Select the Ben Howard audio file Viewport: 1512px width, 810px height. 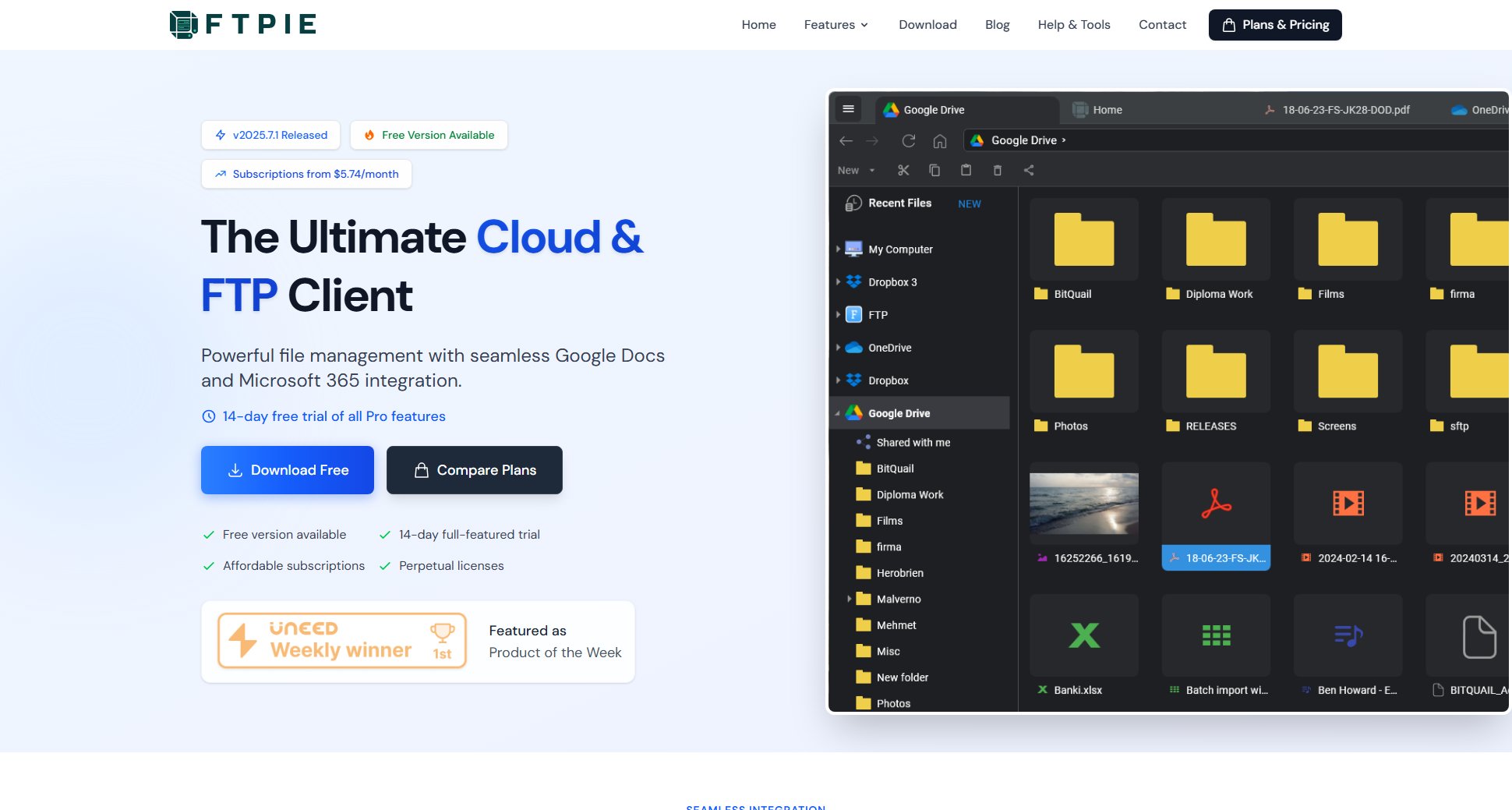click(1348, 648)
